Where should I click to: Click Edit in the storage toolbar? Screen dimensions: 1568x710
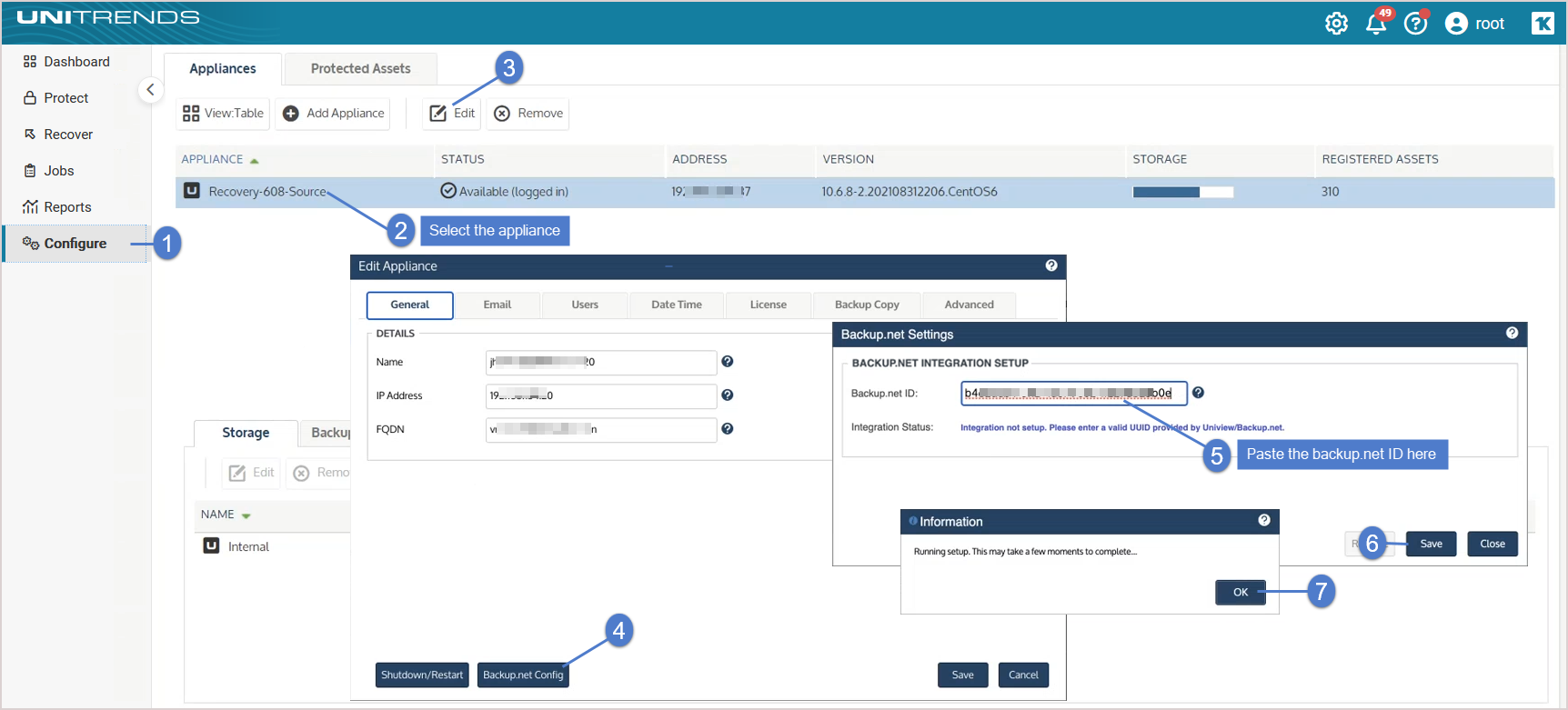click(252, 473)
